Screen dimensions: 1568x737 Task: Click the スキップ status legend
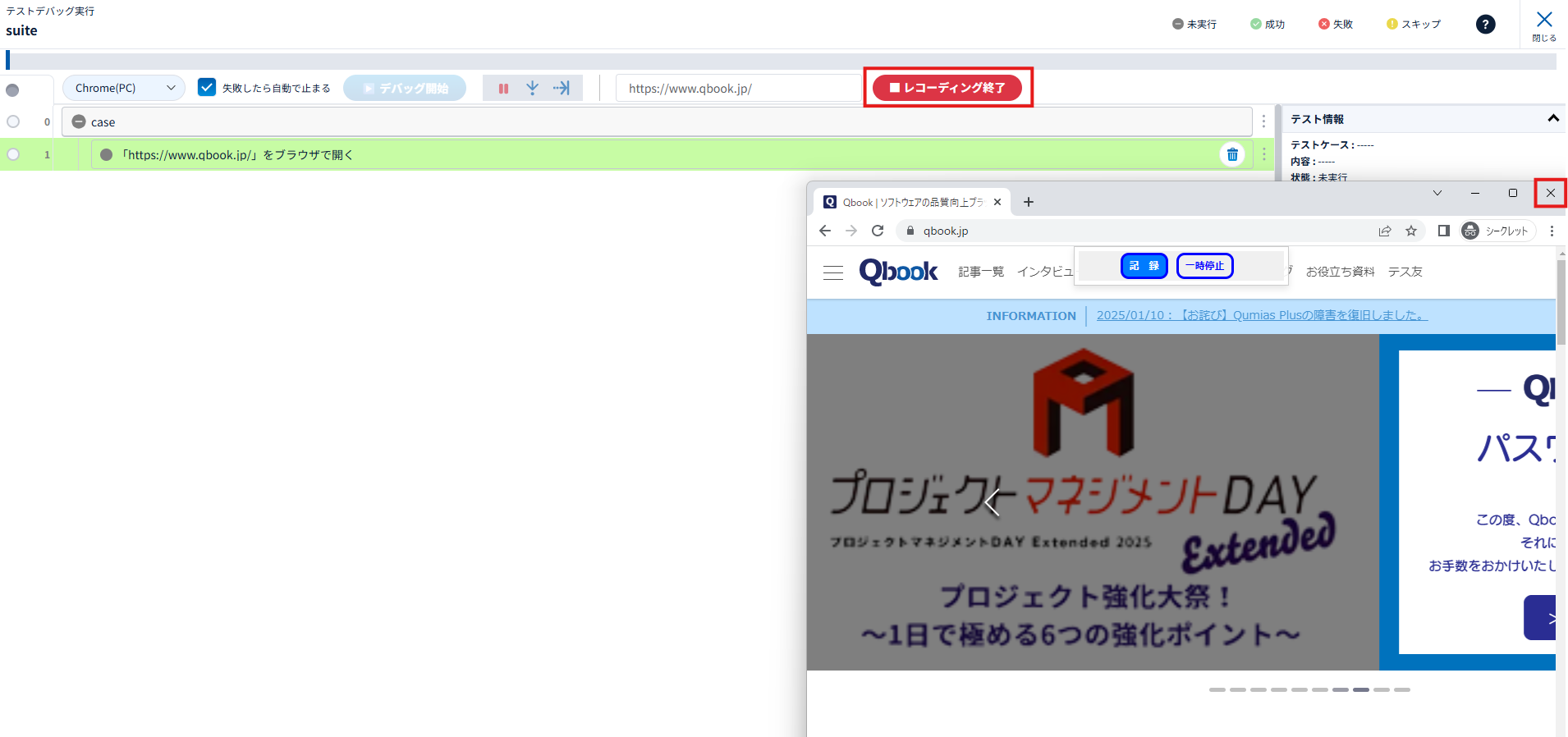(1414, 25)
